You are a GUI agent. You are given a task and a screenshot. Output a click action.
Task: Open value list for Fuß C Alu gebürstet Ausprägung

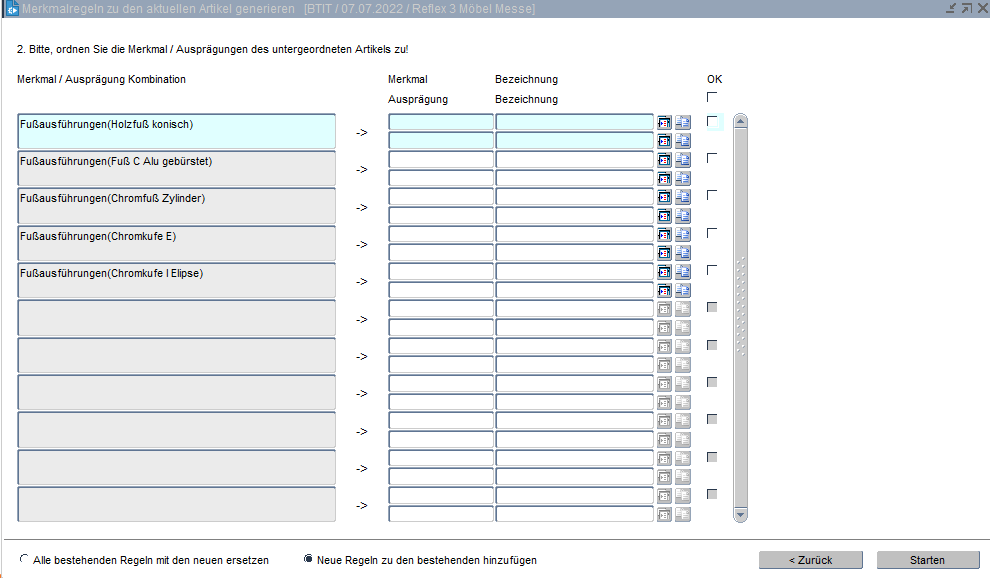pos(664,178)
